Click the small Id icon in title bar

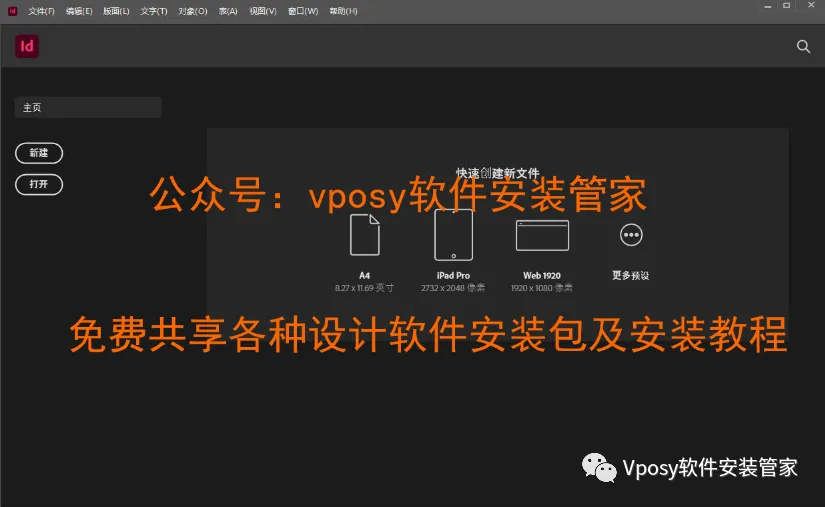click(x=12, y=11)
